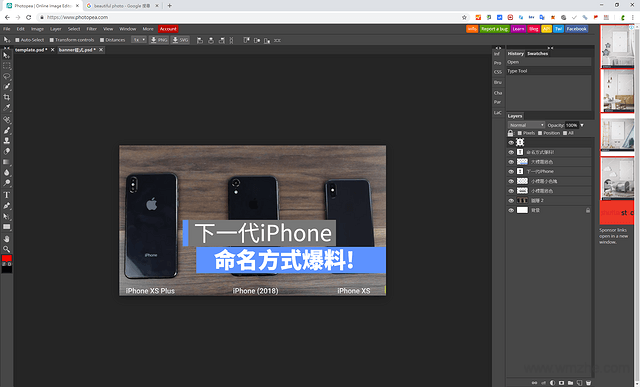Click the link layers icon in Layers footer
The width and height of the screenshot is (640, 387).
(534, 383)
